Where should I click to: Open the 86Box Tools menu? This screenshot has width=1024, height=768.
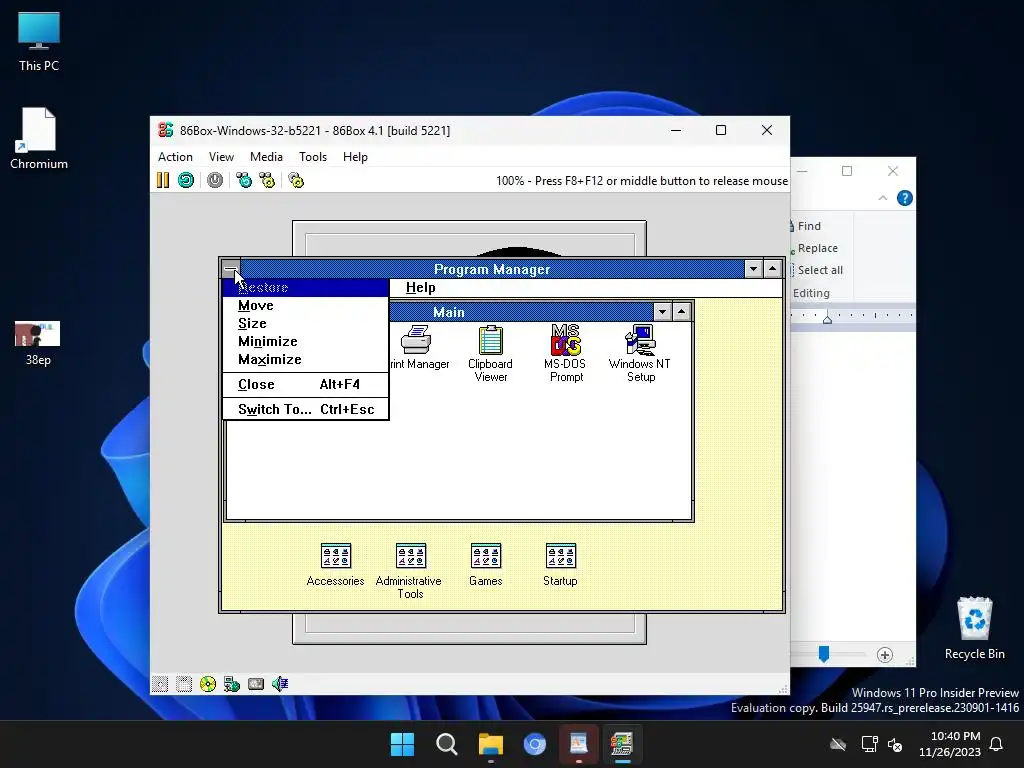click(x=313, y=157)
